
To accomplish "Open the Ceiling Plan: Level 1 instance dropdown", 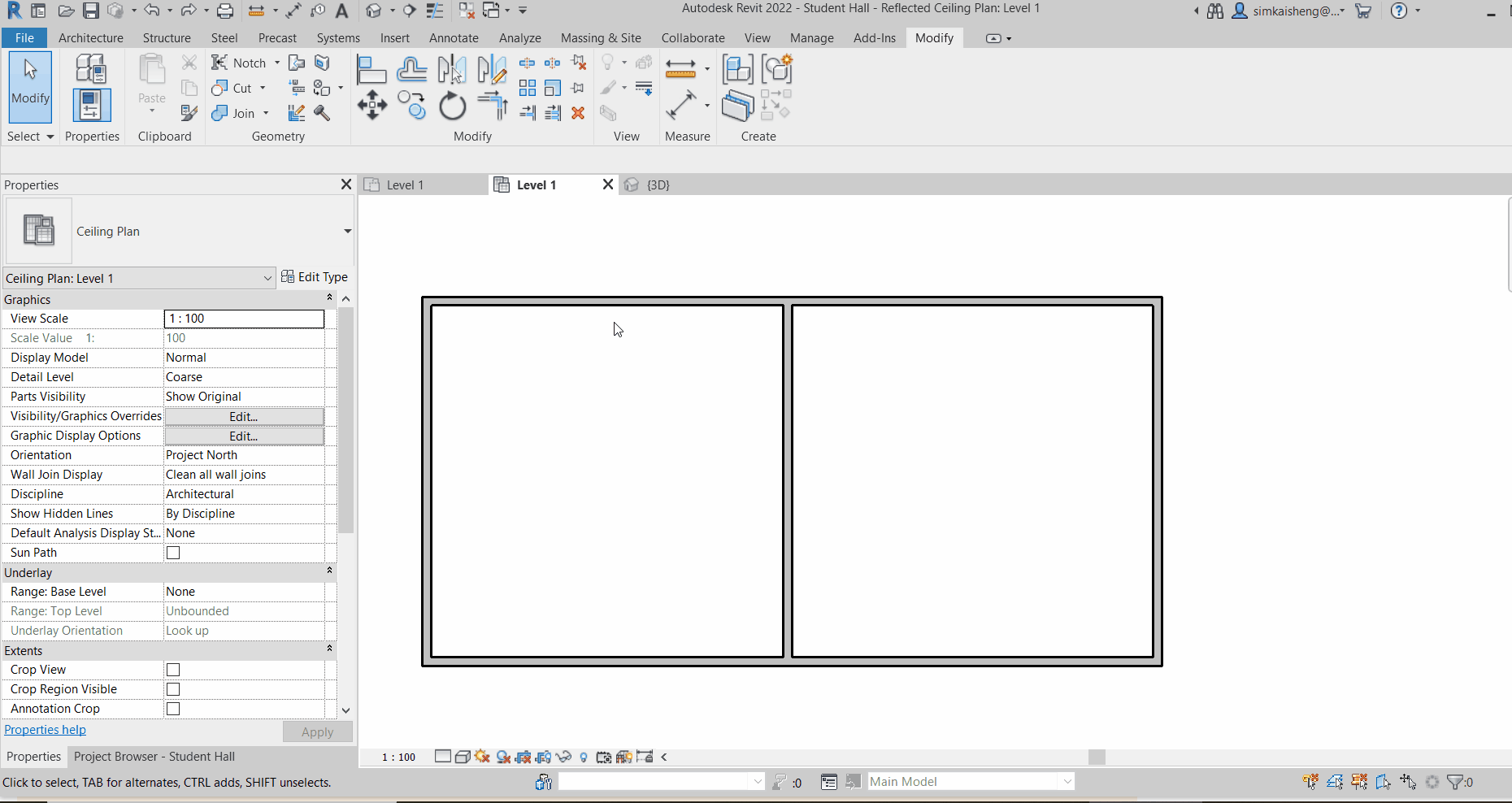I will tap(267, 278).
